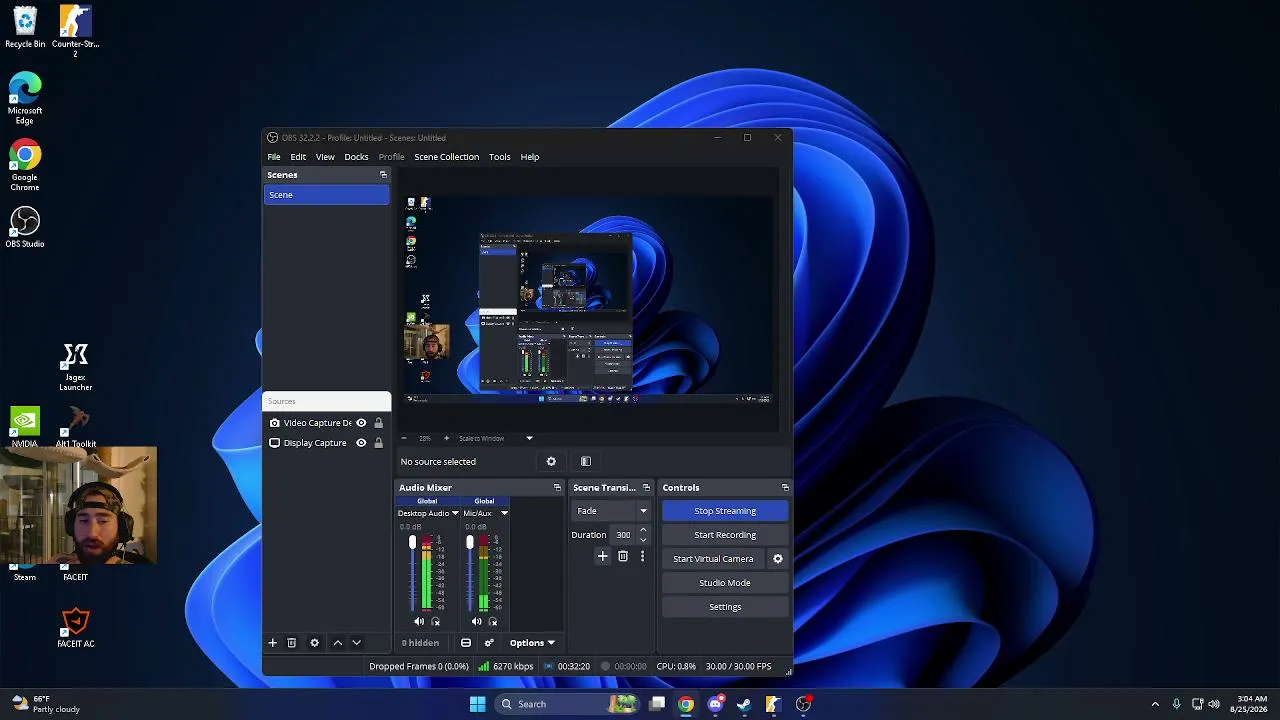Add a scene transition with the plus icon
Viewport: 1280px width, 720px height.
pos(602,556)
